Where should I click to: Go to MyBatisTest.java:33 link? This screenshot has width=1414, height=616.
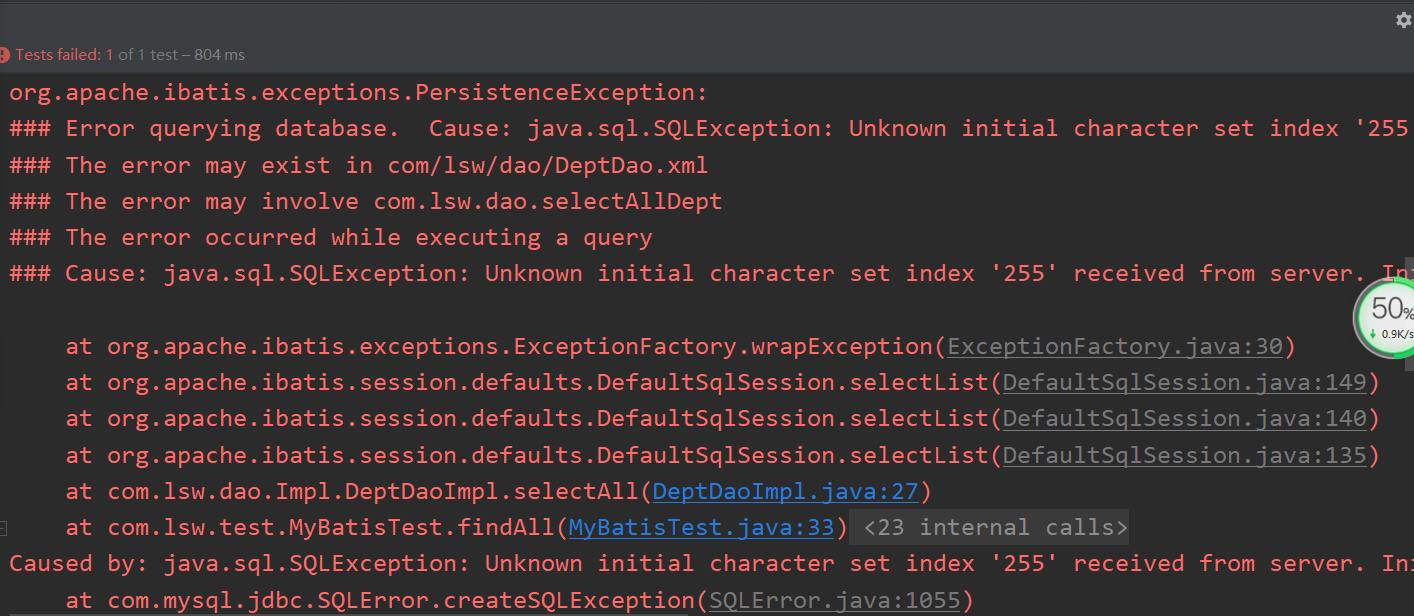click(x=701, y=528)
